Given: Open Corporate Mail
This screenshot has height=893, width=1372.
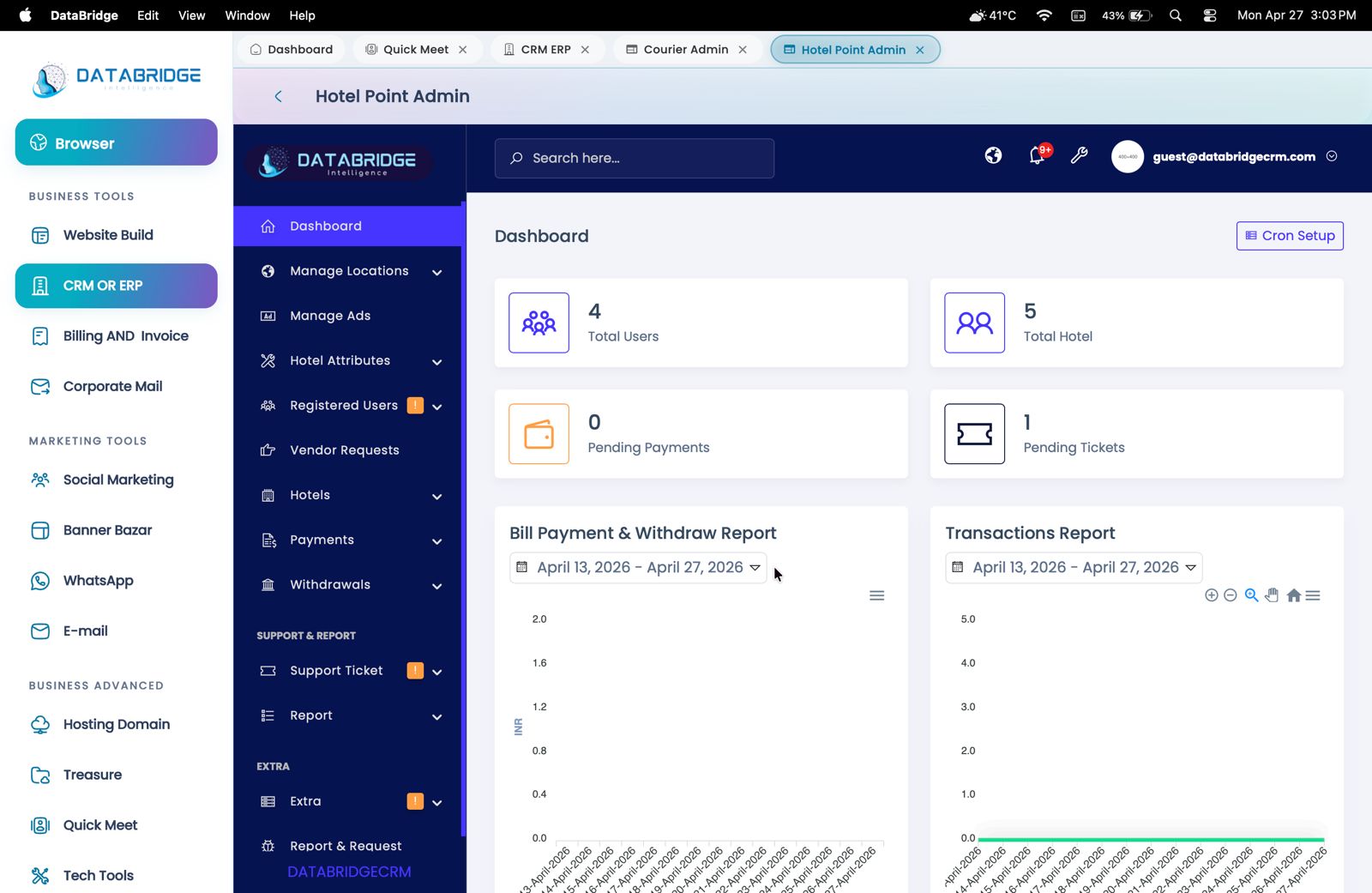Looking at the screenshot, I should pos(116,387).
